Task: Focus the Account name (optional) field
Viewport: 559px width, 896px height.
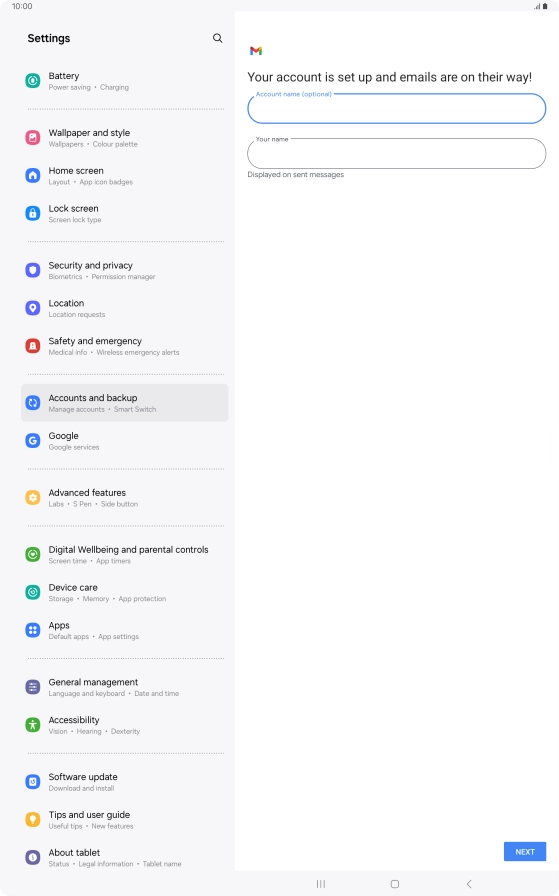Action: (x=397, y=108)
